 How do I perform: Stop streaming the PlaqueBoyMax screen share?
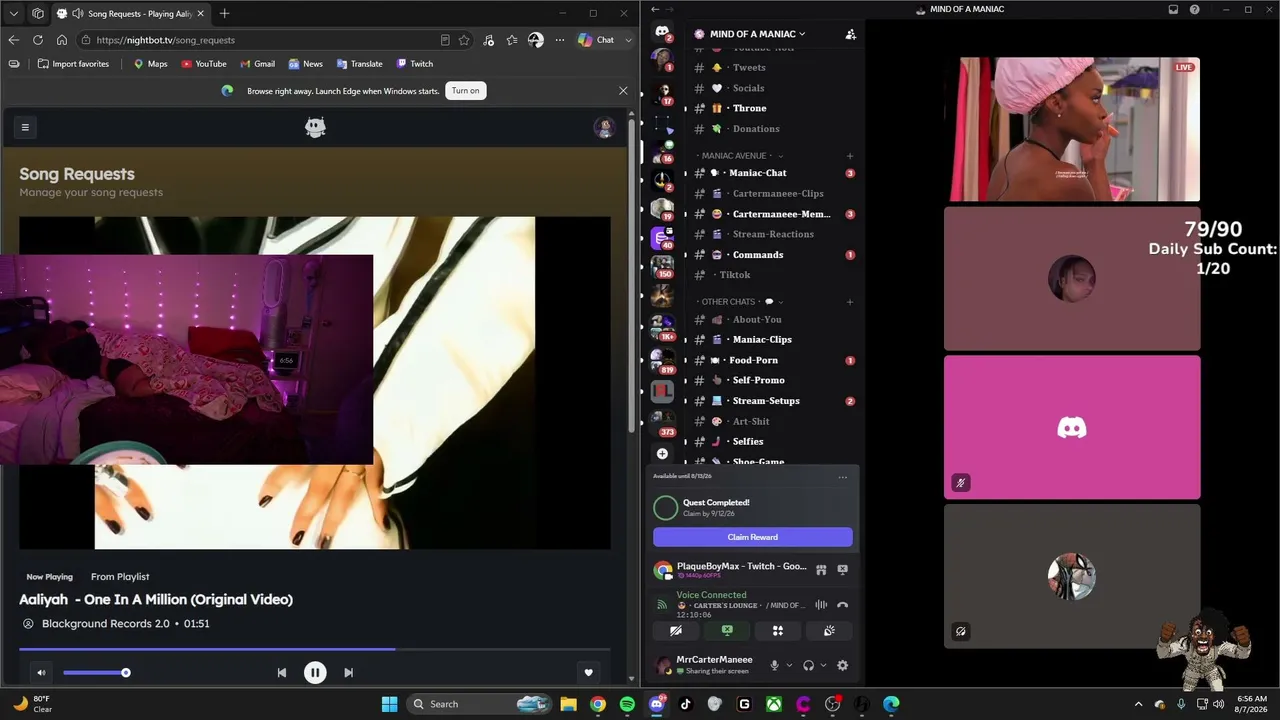pos(842,570)
